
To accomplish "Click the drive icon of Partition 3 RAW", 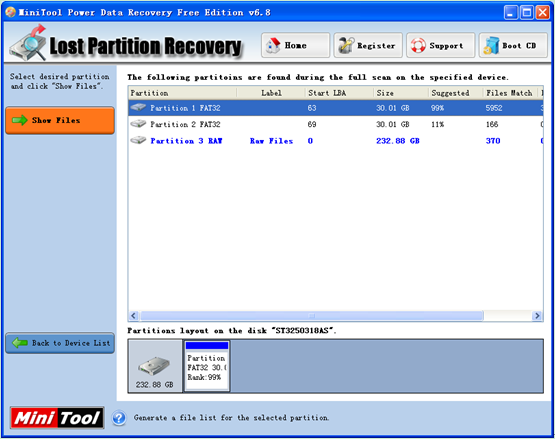I will coord(138,140).
